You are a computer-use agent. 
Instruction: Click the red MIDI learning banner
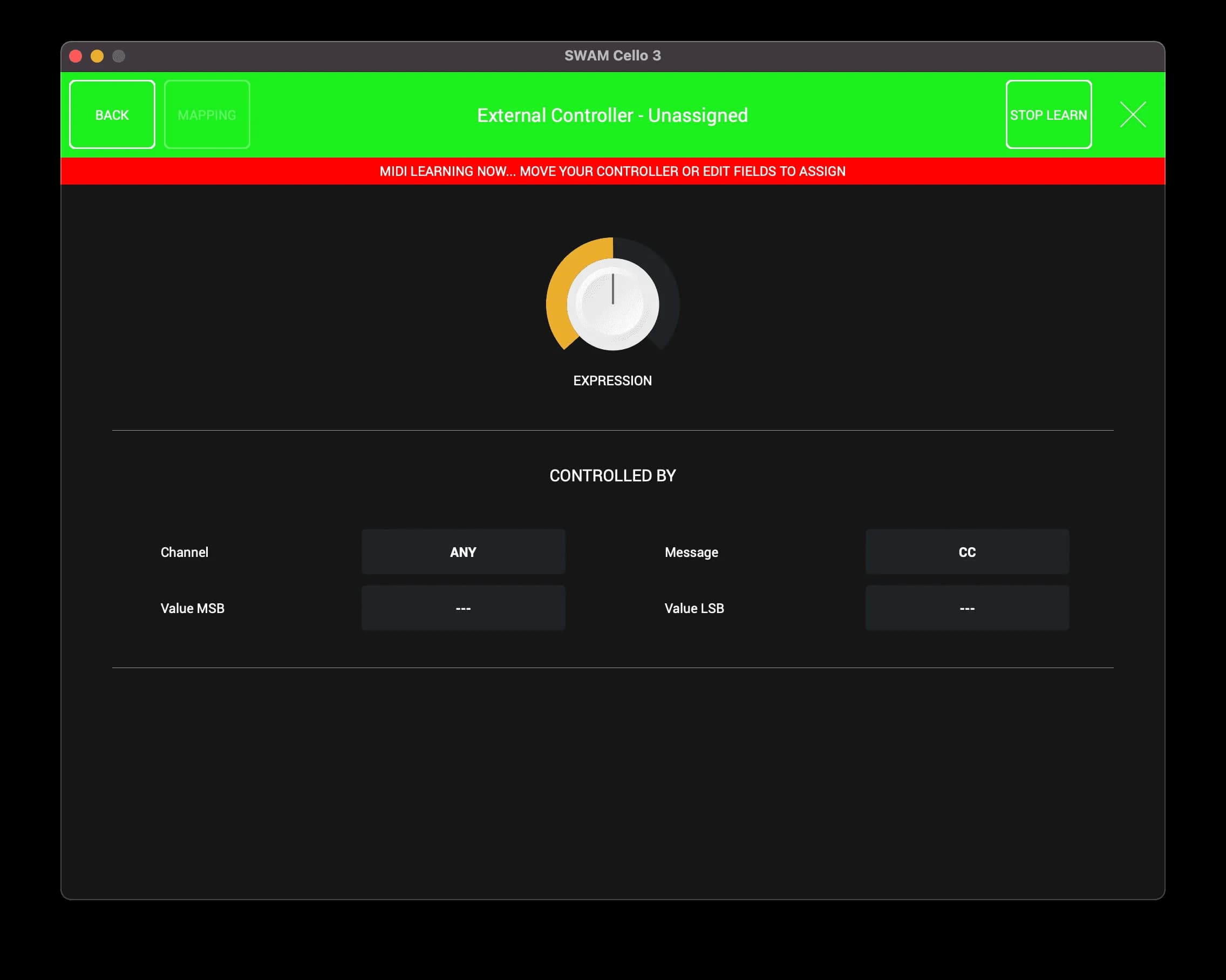click(x=612, y=171)
